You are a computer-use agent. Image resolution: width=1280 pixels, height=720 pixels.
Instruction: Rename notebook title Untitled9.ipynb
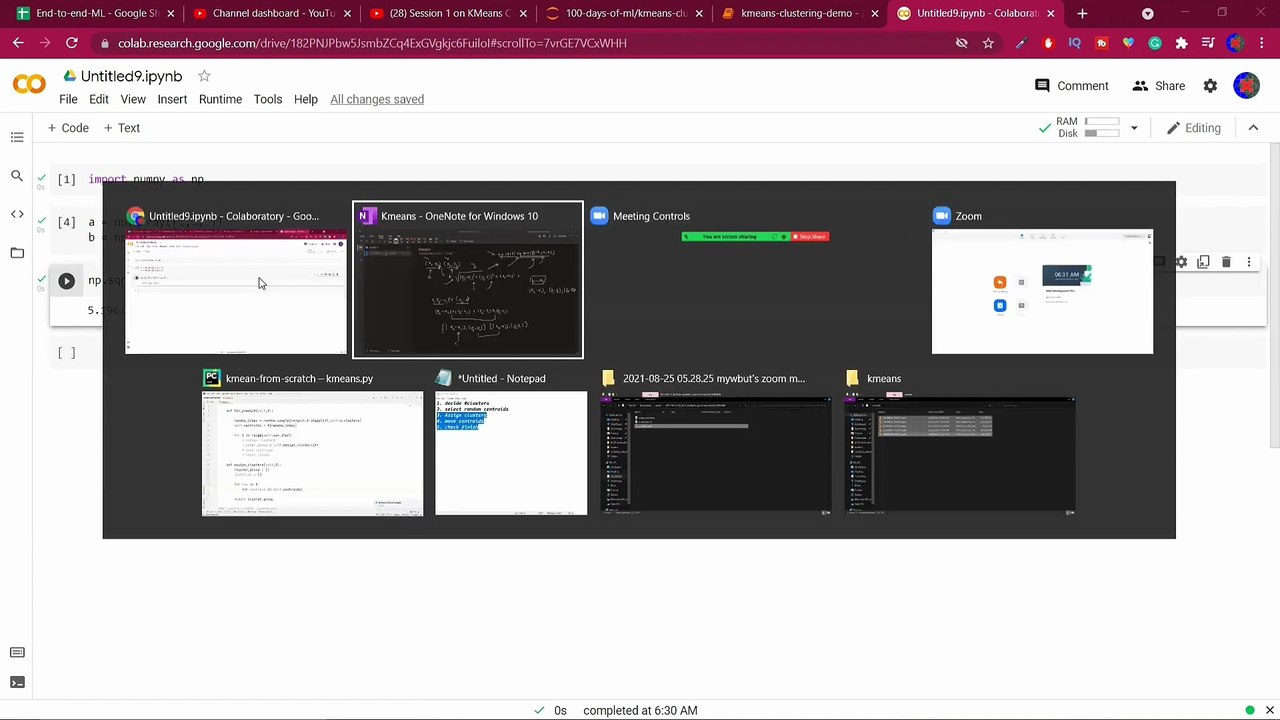tap(131, 76)
